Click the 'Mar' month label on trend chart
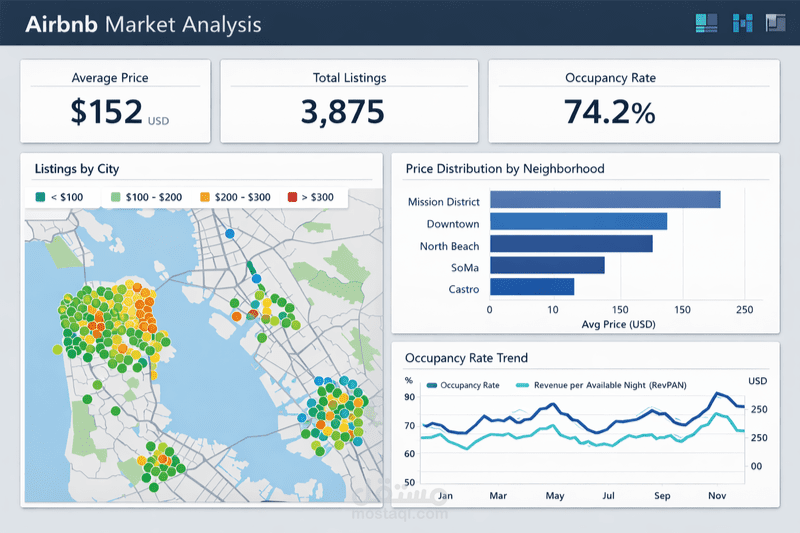 [x=498, y=495]
